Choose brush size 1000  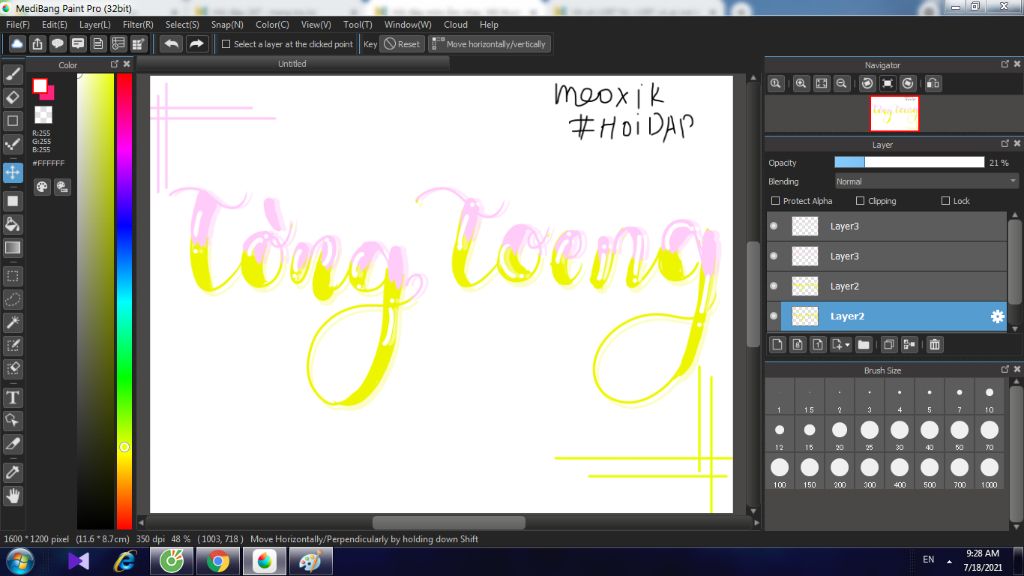tap(989, 472)
